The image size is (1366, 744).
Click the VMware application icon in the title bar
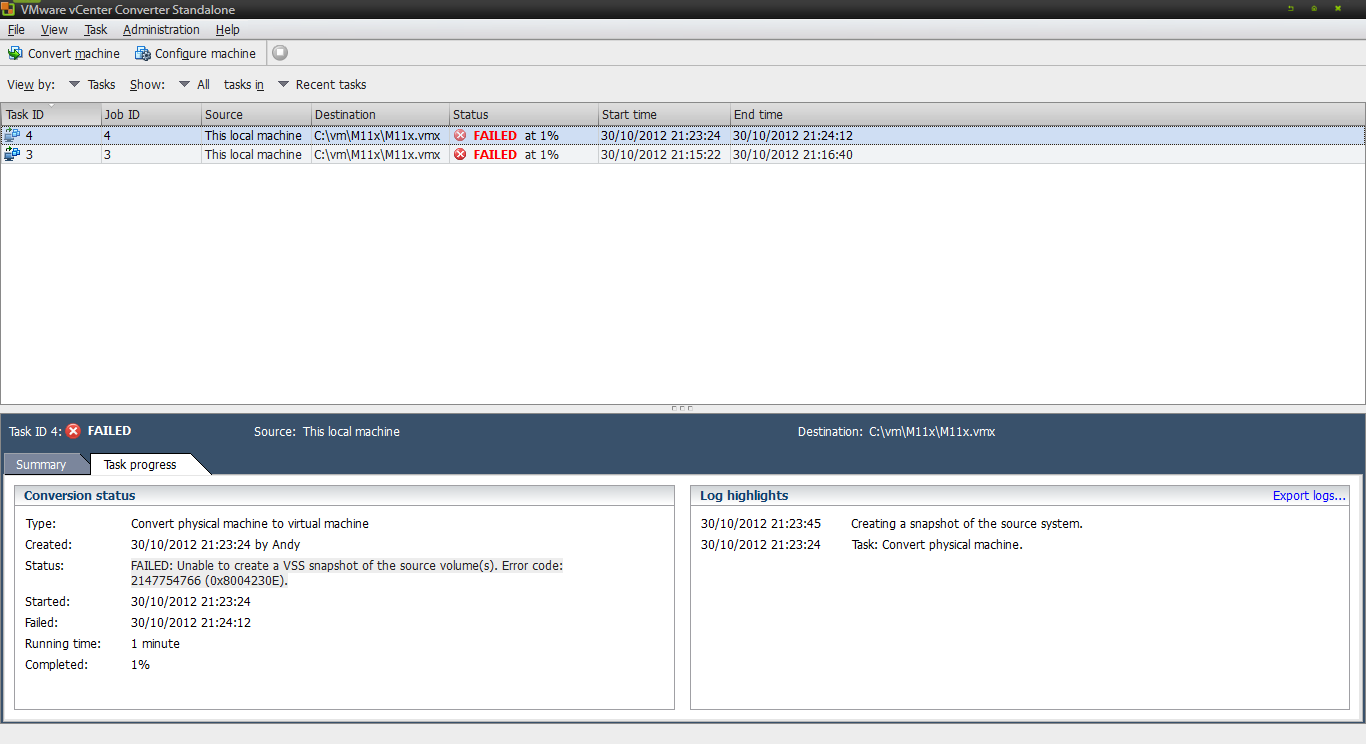pos(8,8)
